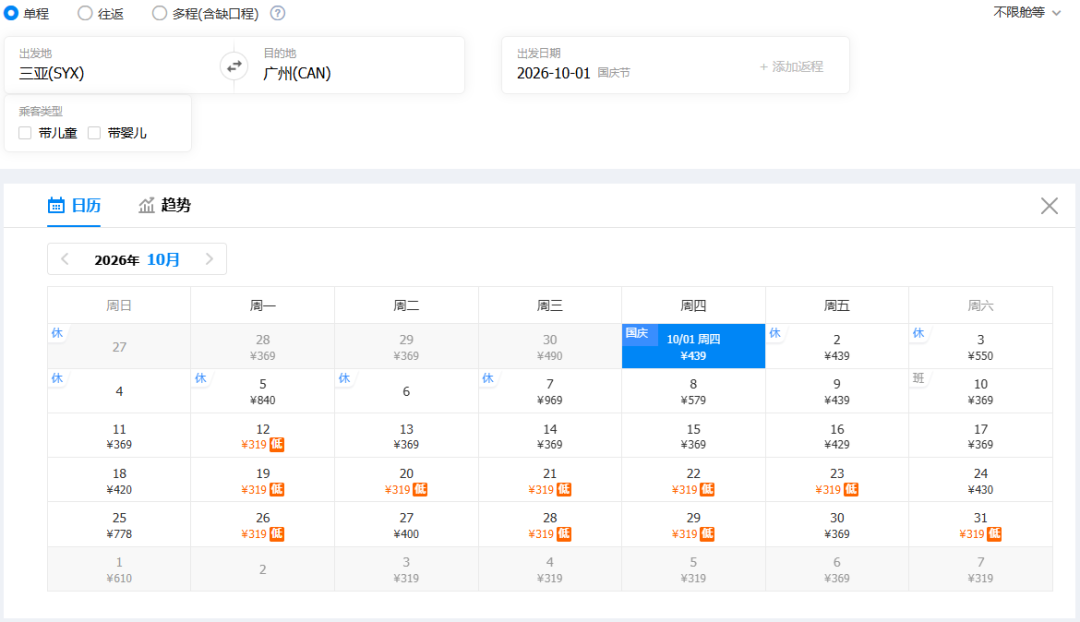Select October 12 low price ¥319
1080x622 pixels.
262,435
